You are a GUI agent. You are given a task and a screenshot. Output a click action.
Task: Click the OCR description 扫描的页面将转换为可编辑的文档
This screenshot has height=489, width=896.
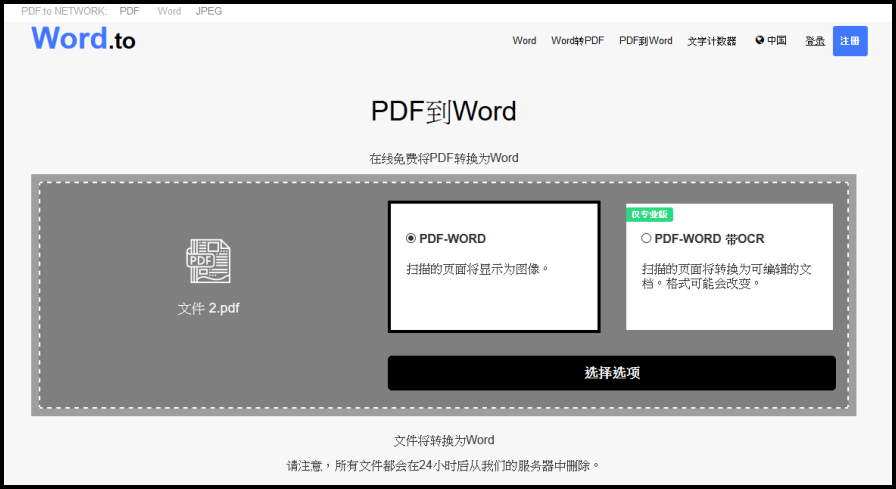click(x=726, y=276)
